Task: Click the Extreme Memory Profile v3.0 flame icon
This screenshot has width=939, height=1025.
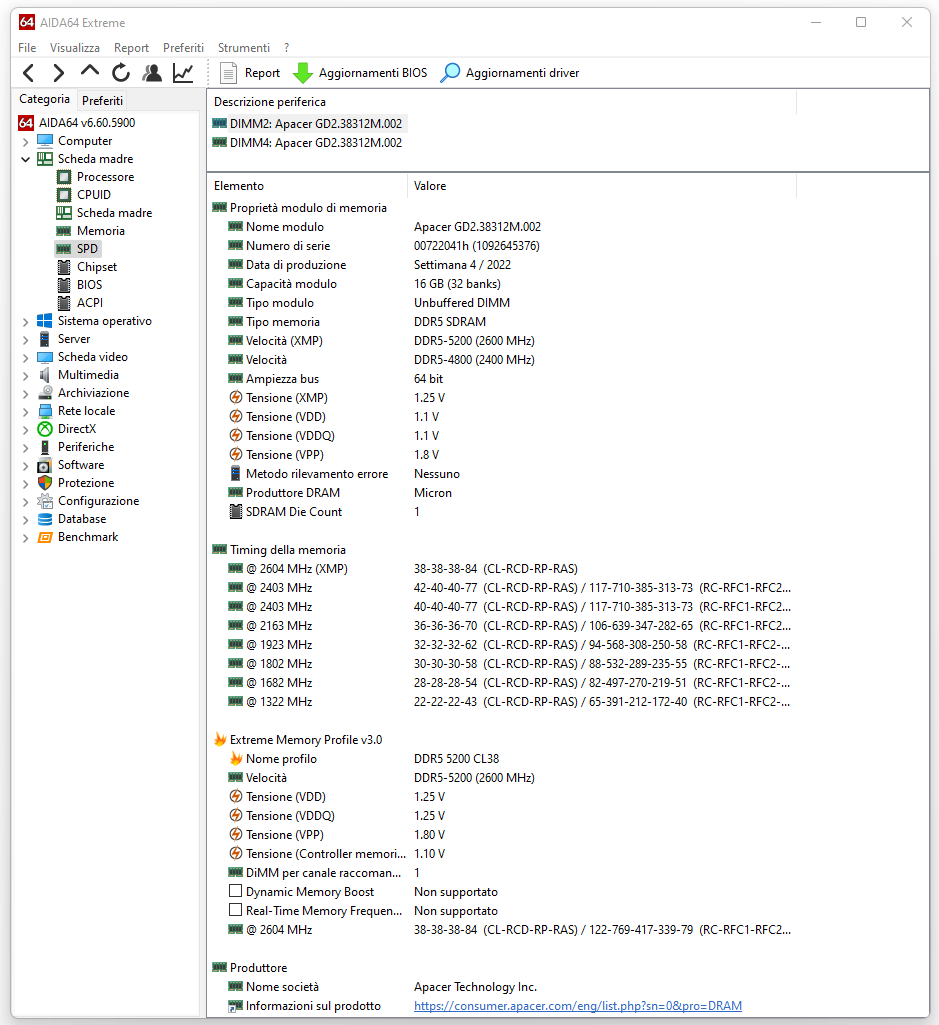Action: tap(220, 740)
